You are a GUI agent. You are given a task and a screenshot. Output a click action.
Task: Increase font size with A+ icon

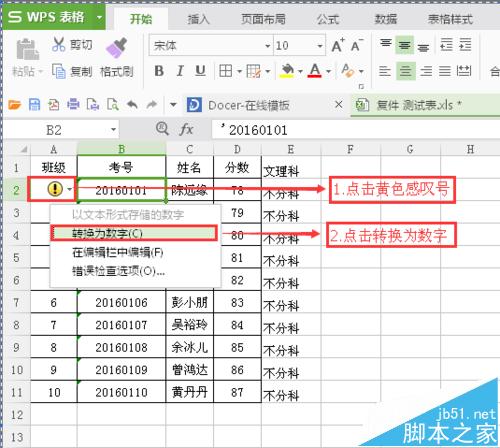[x=337, y=45]
